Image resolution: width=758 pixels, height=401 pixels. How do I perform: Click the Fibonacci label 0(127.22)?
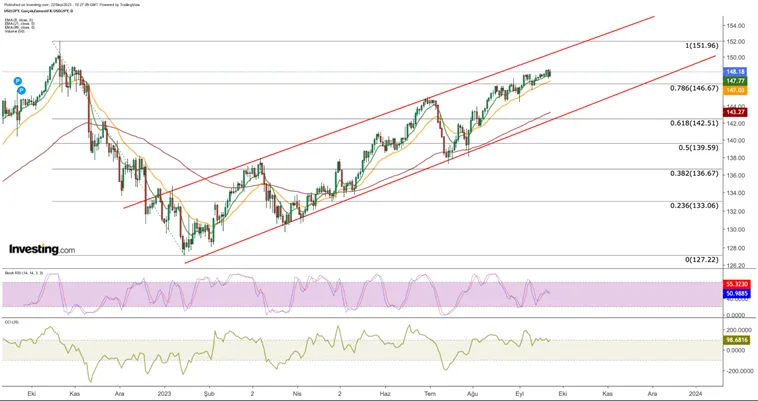[x=701, y=259]
